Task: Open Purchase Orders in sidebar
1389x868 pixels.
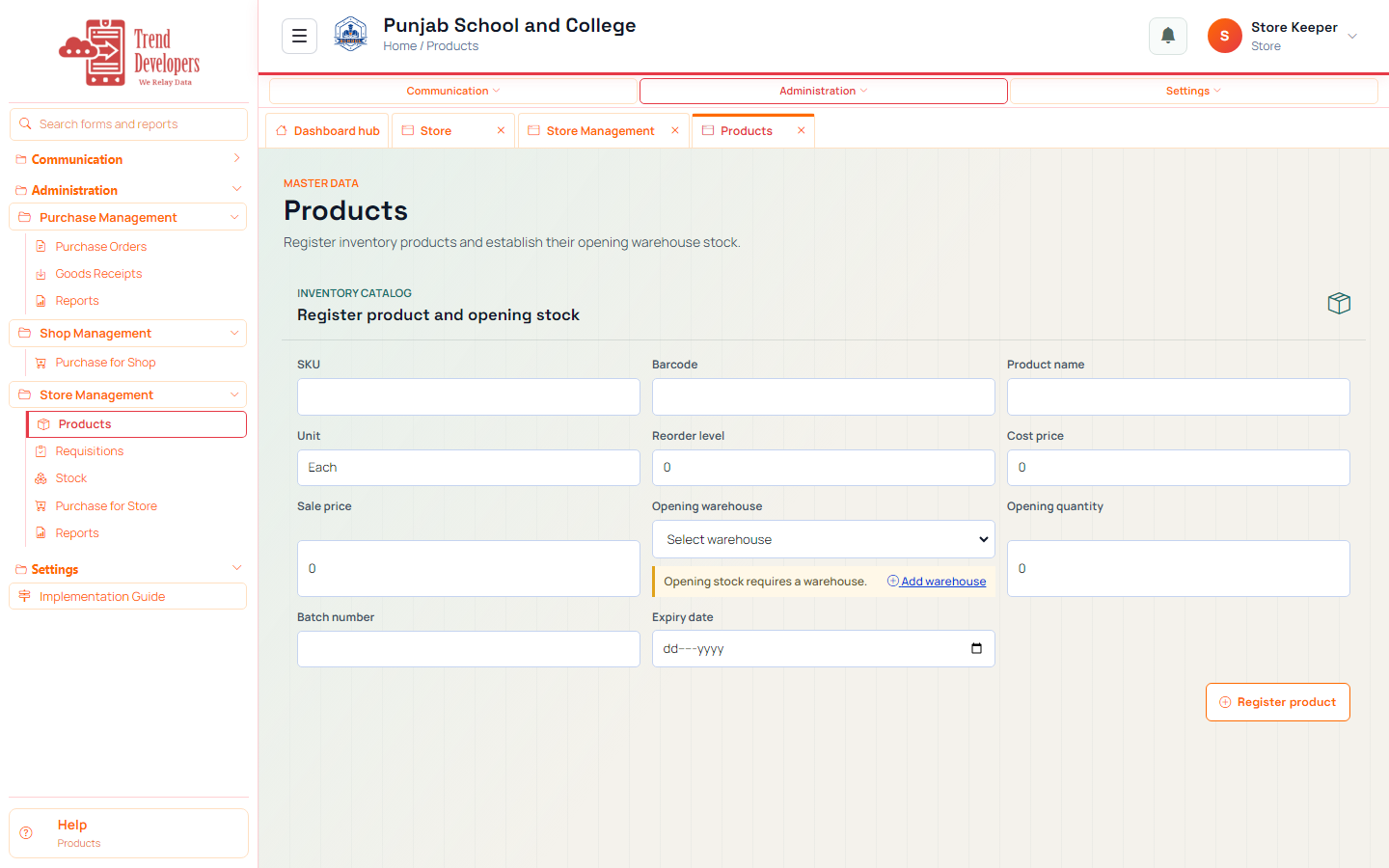Action: (100, 247)
